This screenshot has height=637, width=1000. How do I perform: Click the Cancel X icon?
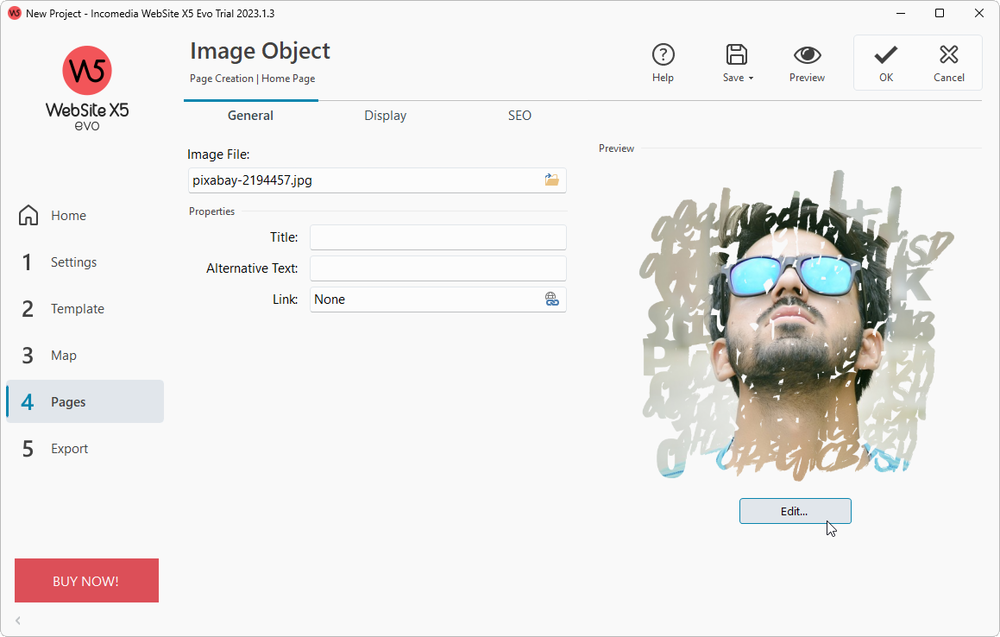coord(949,55)
